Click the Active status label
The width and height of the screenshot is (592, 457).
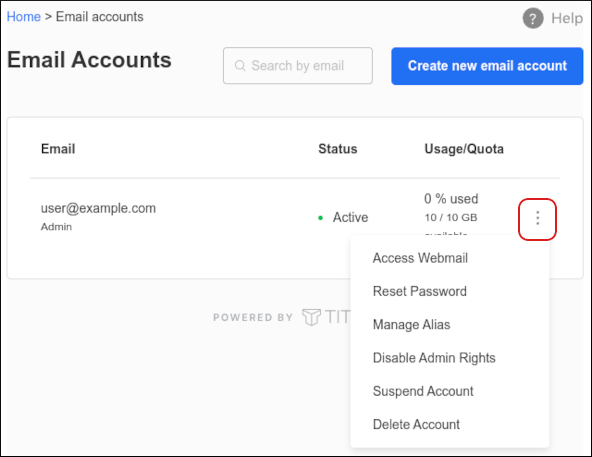[350, 217]
